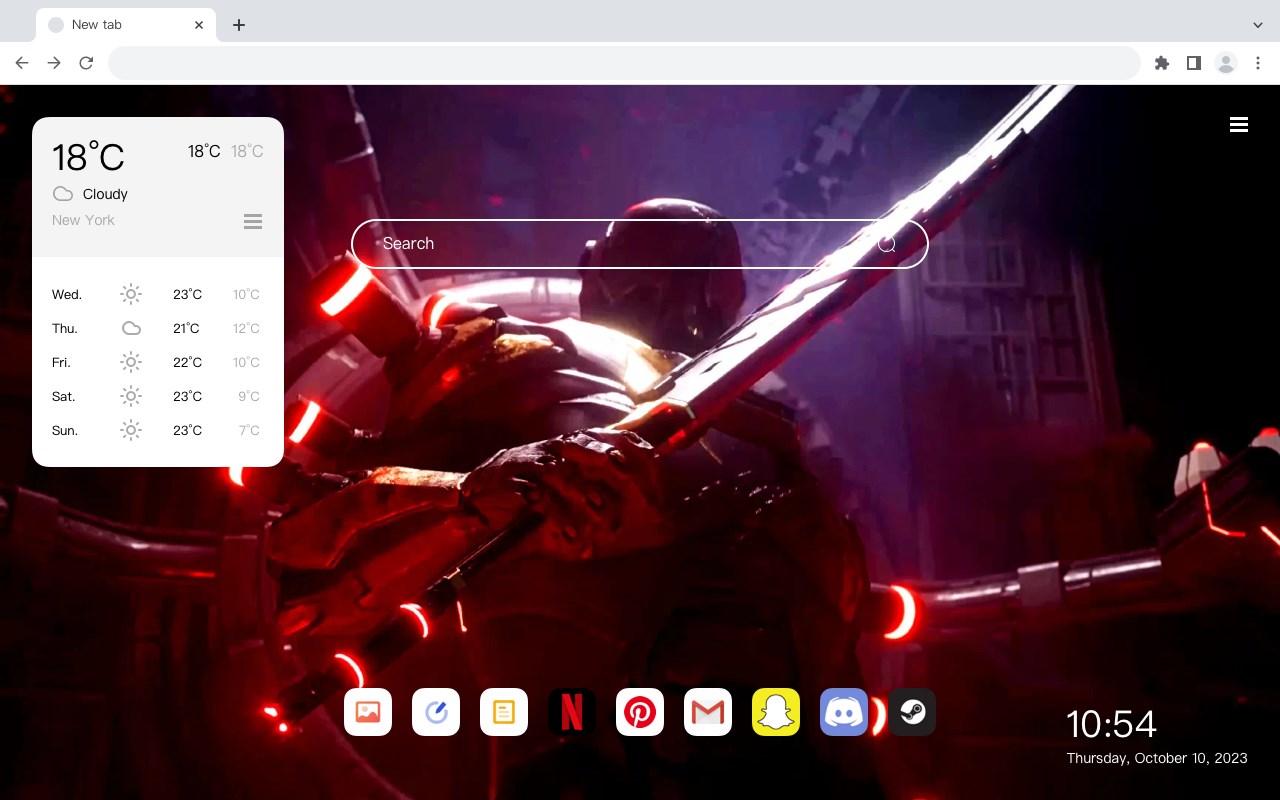Image resolution: width=1280 pixels, height=800 pixels.
Task: Open the Gmail shortcut icon
Action: tap(708, 712)
